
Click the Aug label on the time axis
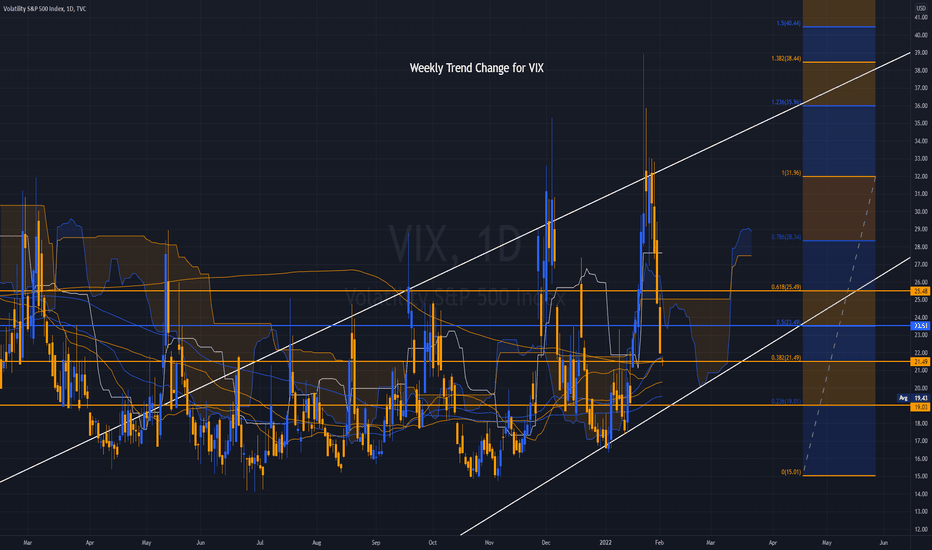(x=317, y=542)
